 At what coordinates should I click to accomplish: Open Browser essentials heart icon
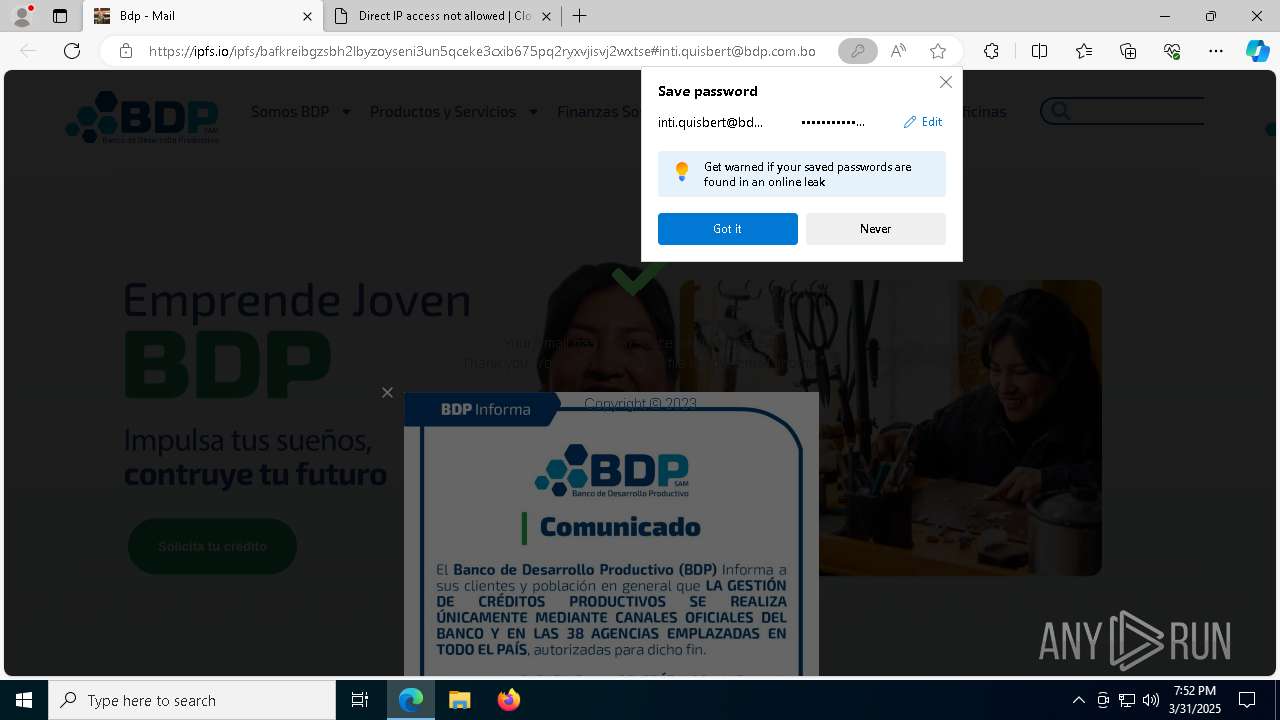1172,51
